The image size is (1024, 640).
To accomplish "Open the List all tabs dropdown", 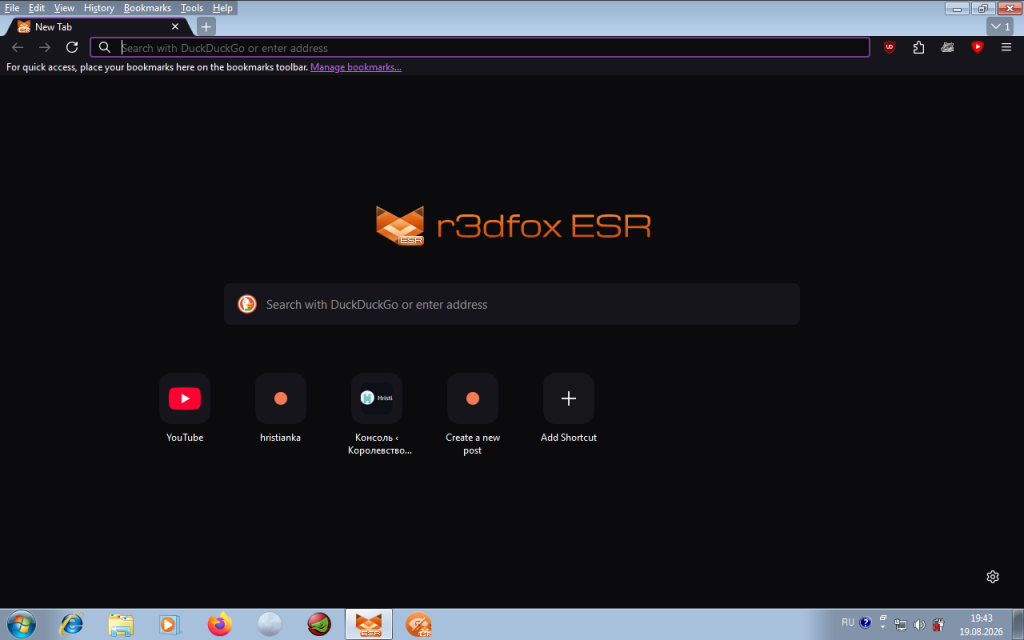I will click(x=1000, y=27).
